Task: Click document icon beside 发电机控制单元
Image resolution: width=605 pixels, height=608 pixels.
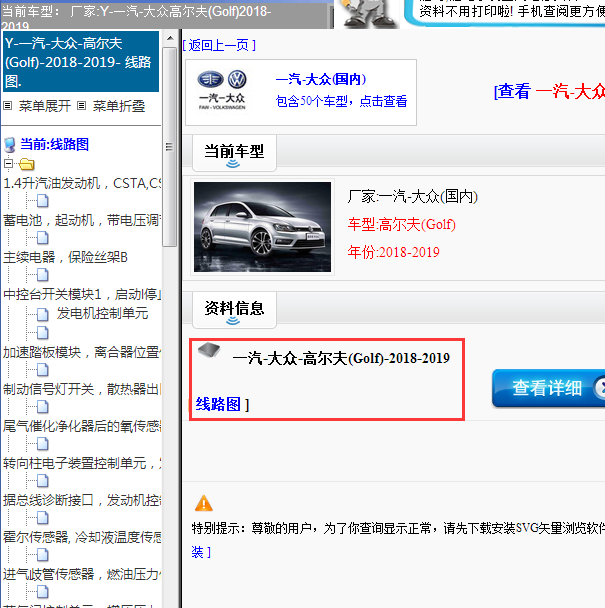Action: [x=43, y=314]
